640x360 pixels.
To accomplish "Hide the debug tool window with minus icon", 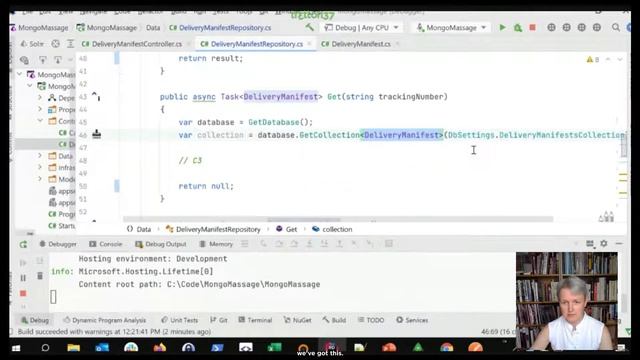I will 619,243.
